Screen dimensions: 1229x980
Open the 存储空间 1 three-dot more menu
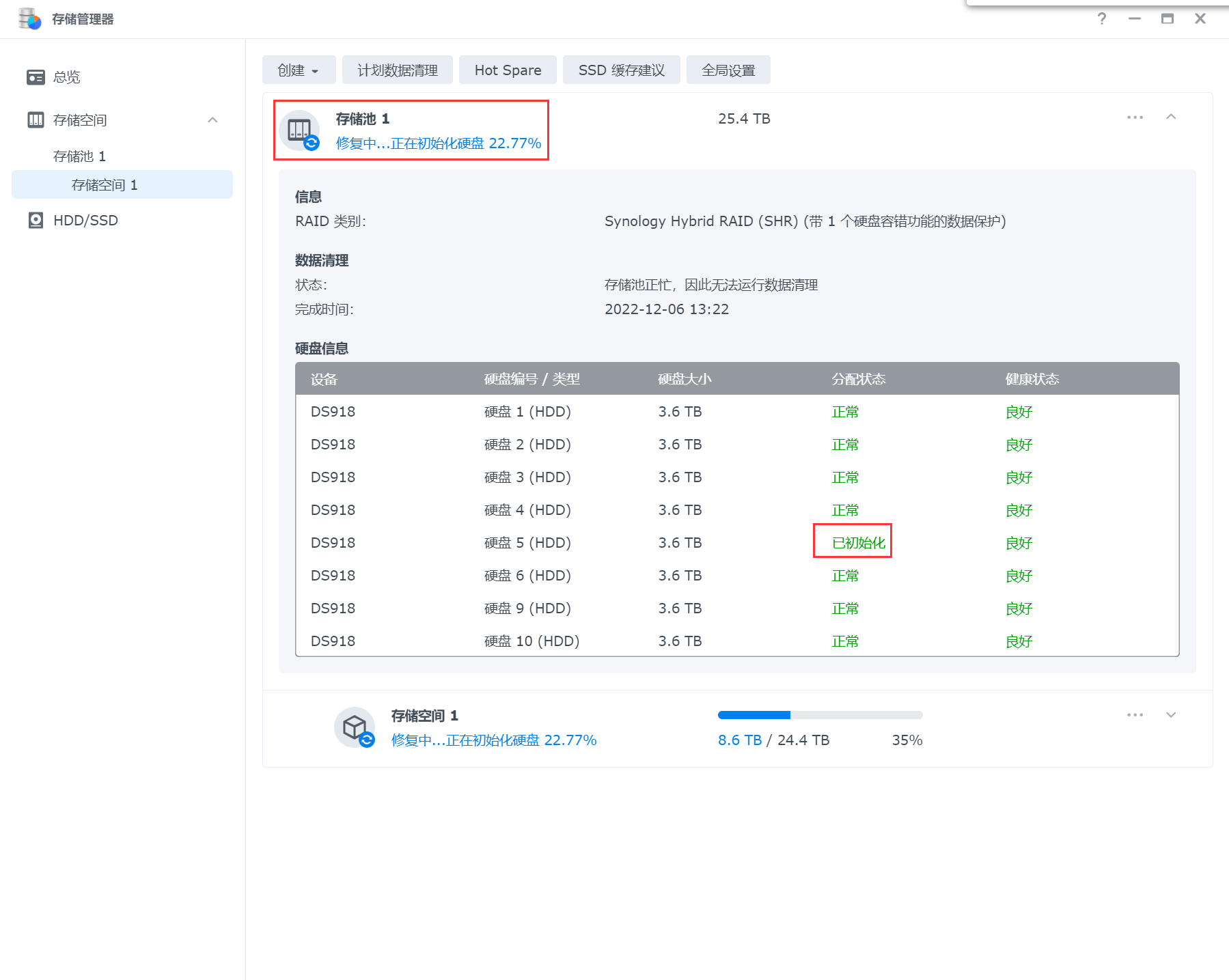(1135, 715)
